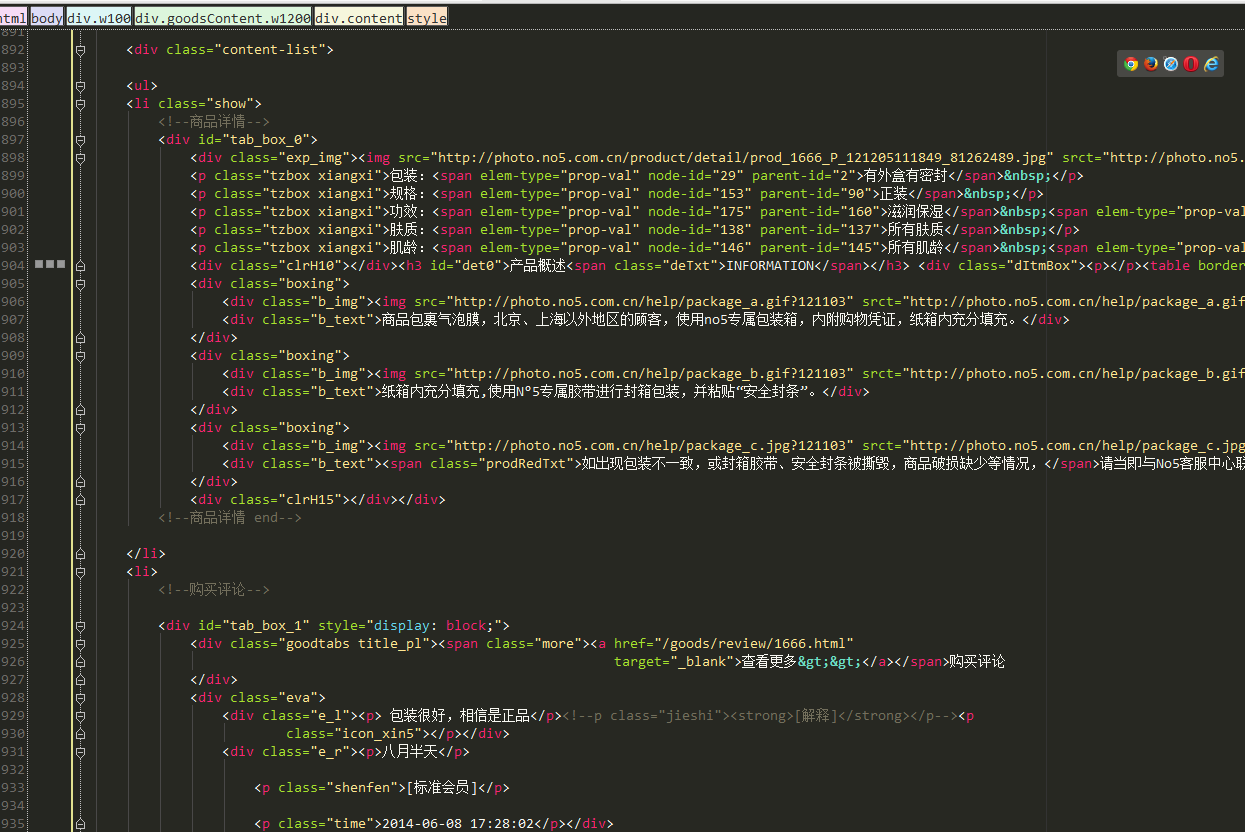The width and height of the screenshot is (1245, 832).
Task: Open preview in Chrome browser icon
Action: coord(1131,64)
